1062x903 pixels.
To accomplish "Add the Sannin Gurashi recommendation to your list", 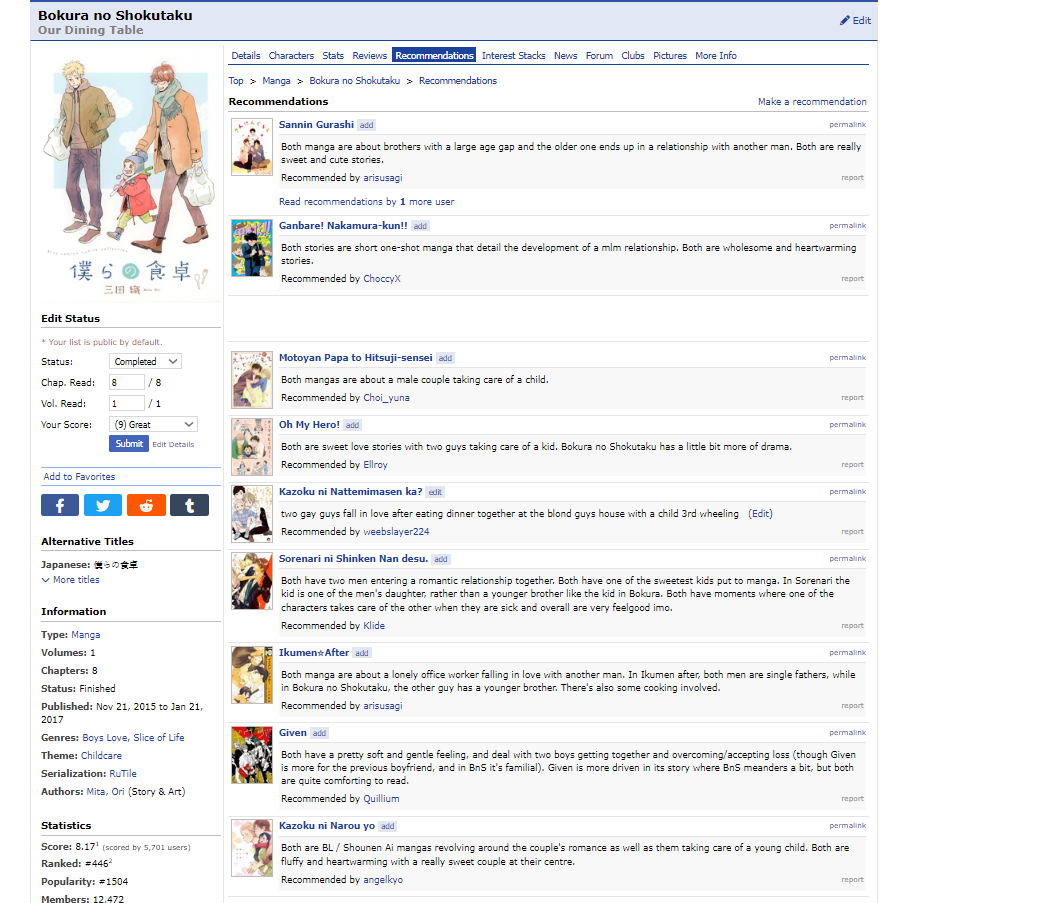I will (x=366, y=124).
